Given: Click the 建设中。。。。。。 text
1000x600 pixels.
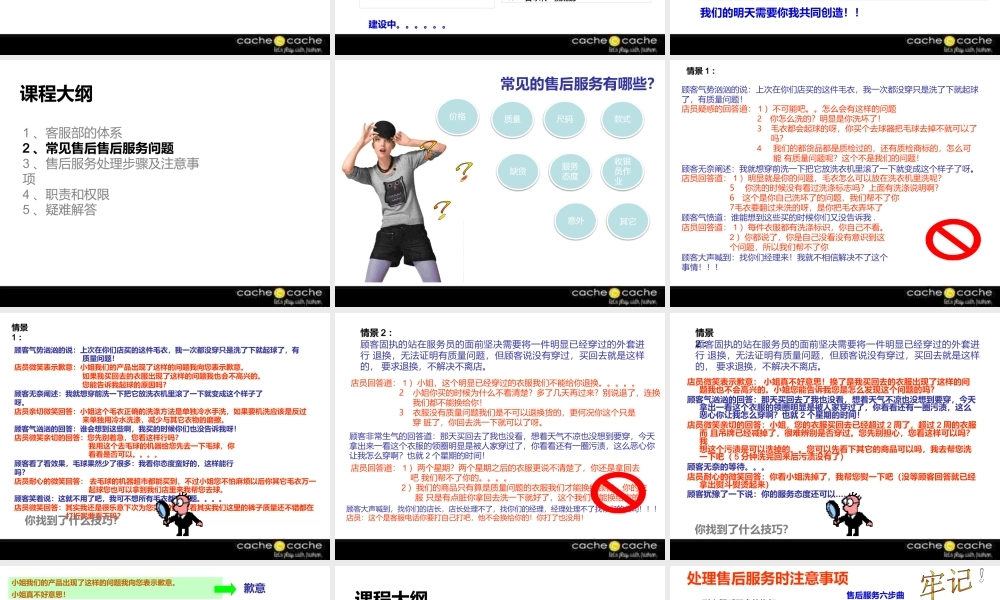Looking at the screenshot, I should pos(407,25).
